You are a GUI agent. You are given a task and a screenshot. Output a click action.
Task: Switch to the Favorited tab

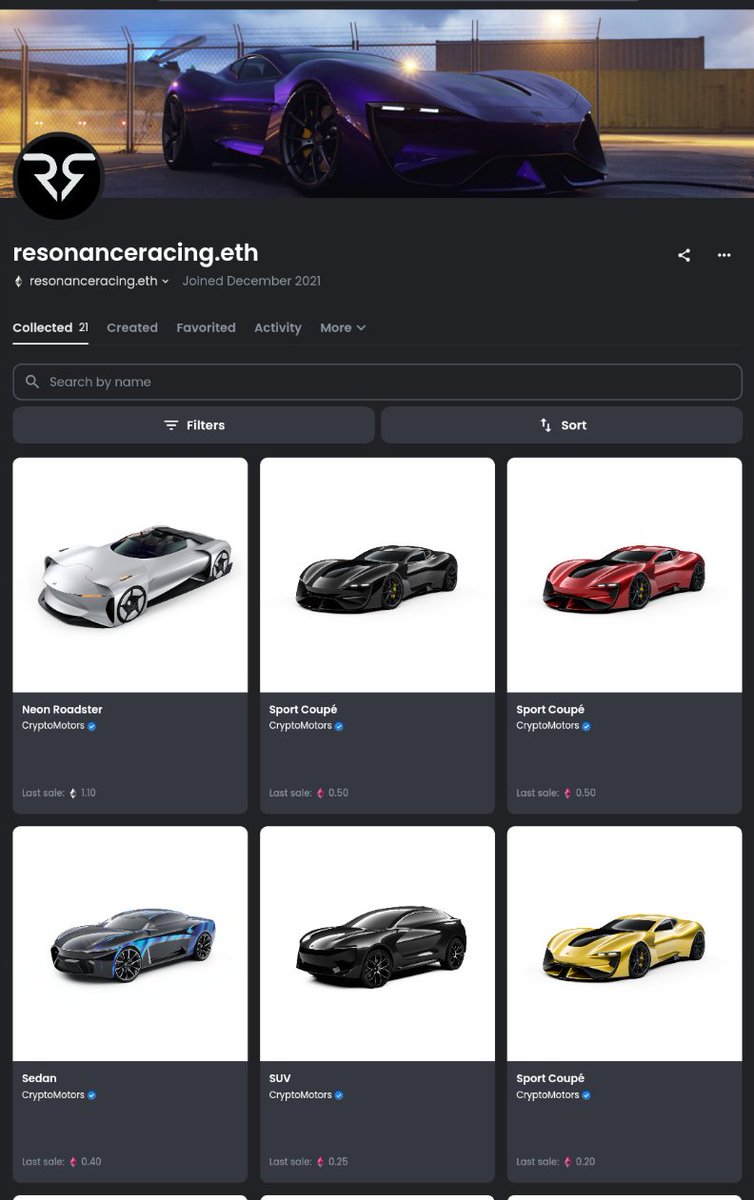tap(206, 328)
